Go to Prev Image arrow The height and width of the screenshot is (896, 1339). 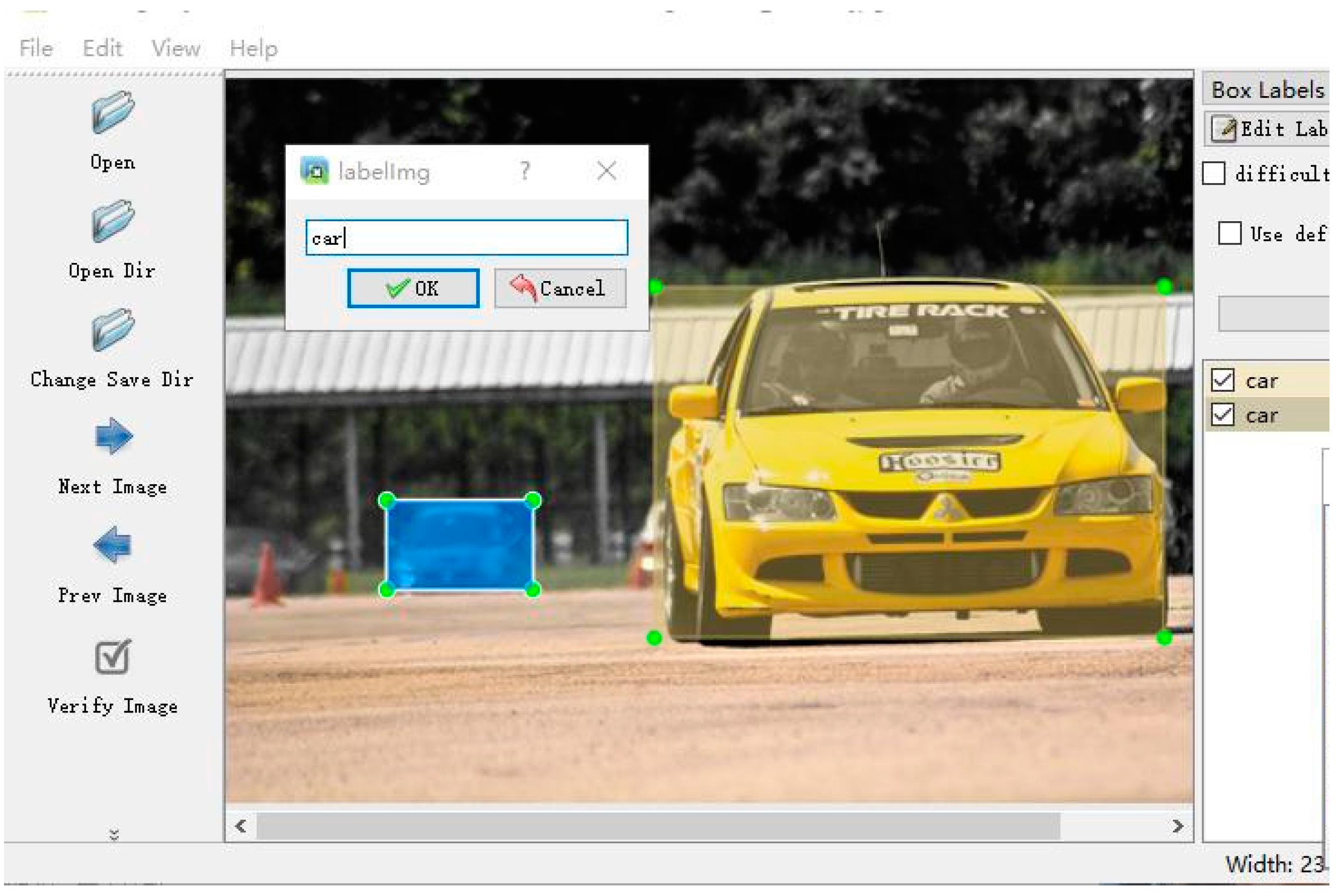pyautogui.click(x=113, y=546)
